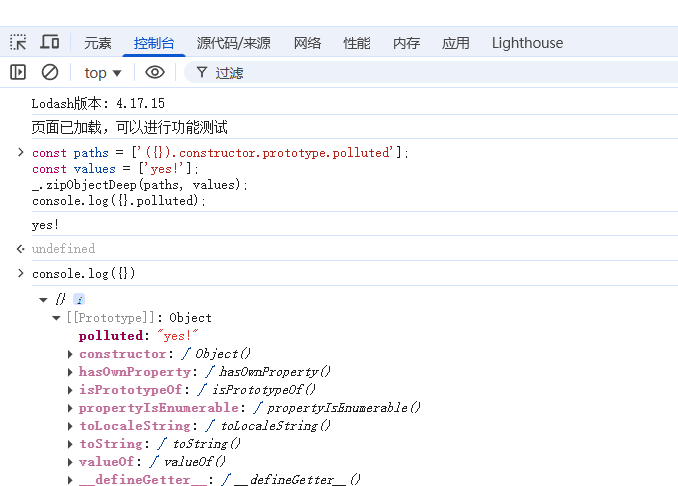Toggle the device toolbar icon
678x486 pixels.
49,42
